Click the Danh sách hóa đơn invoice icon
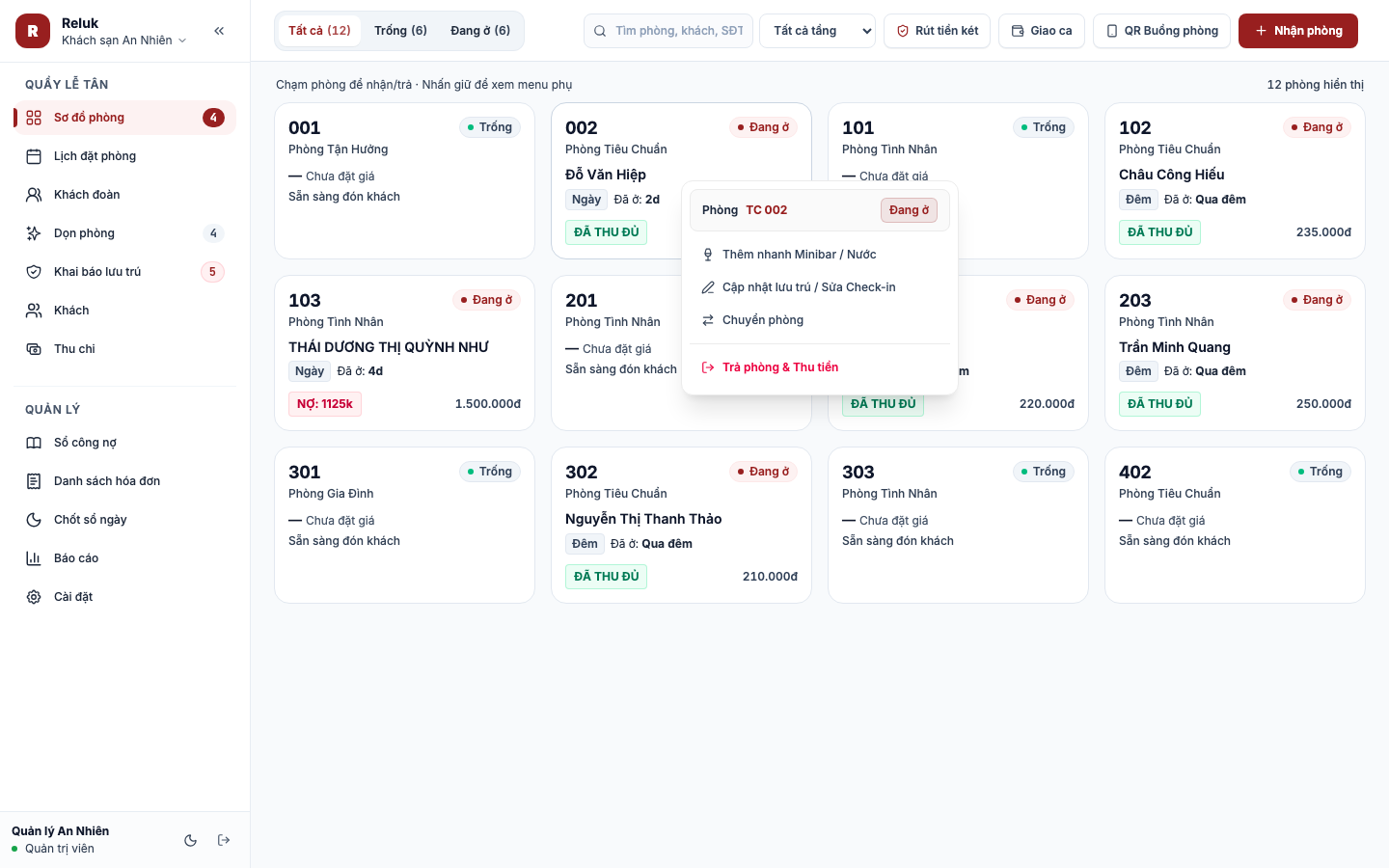1389x868 pixels. (x=34, y=481)
